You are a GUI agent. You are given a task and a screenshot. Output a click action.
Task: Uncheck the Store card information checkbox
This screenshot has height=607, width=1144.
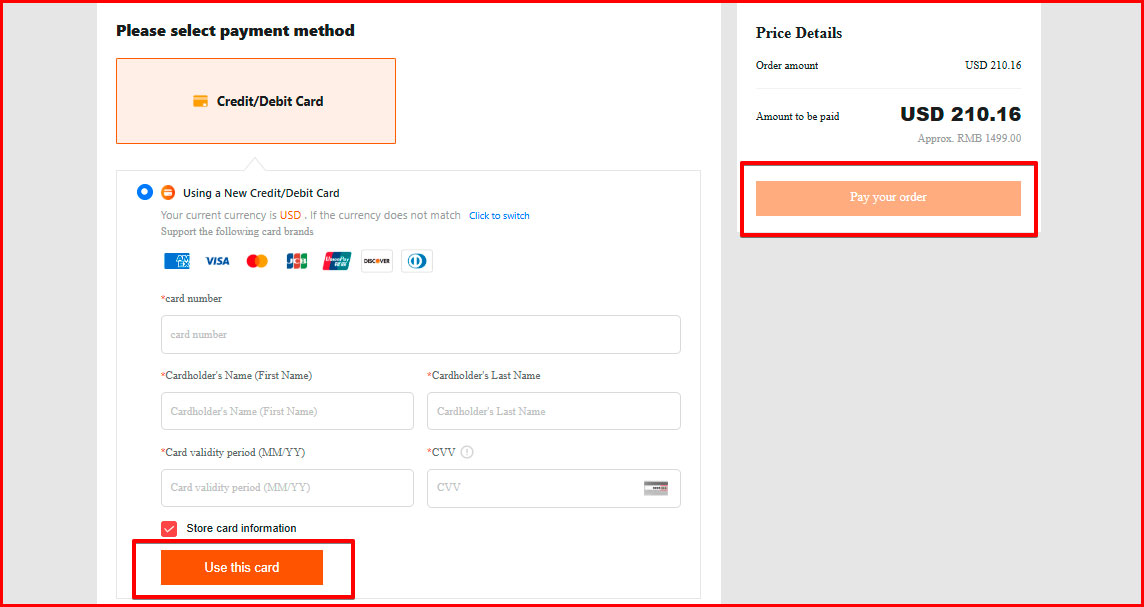(169, 529)
